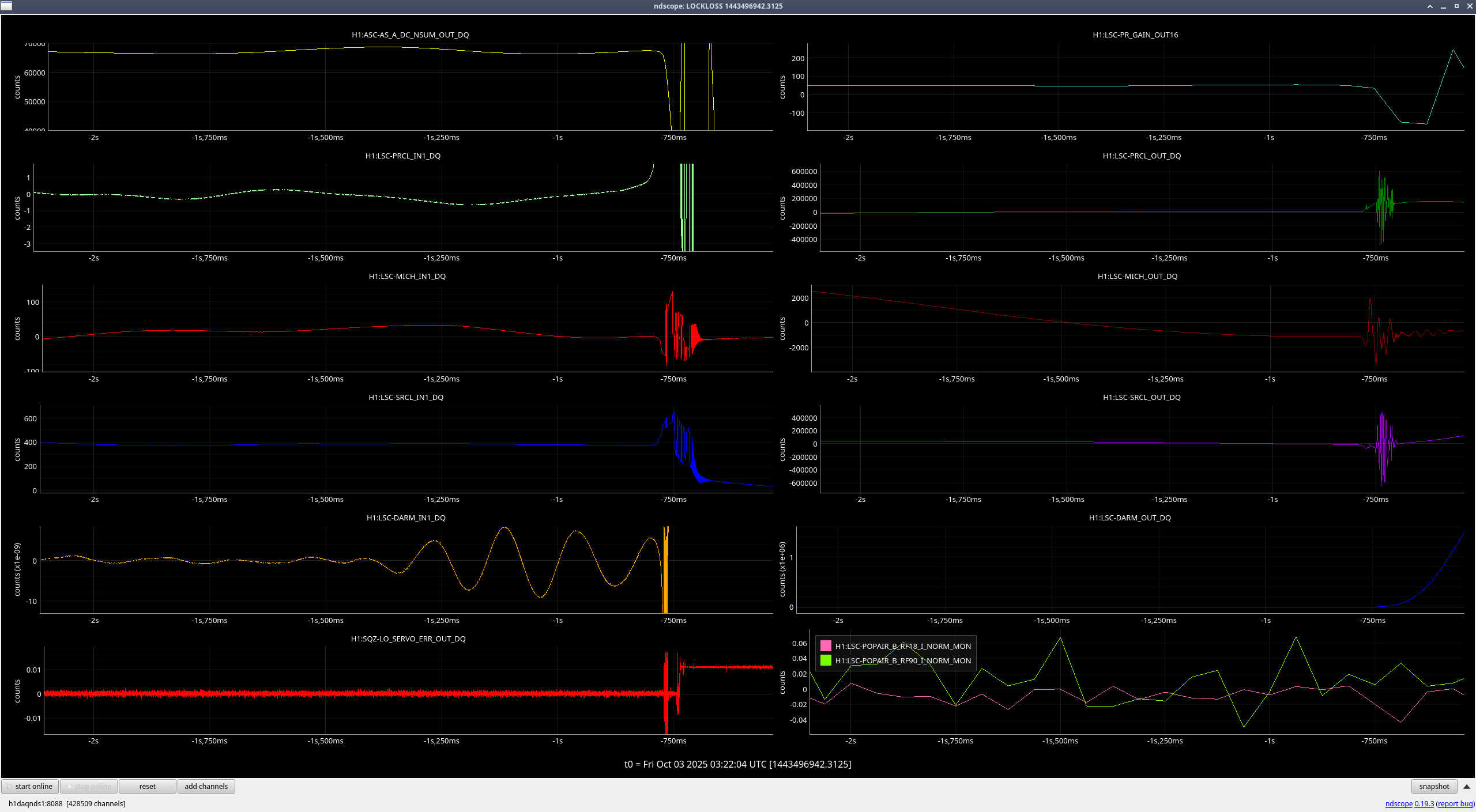Take a snapshot of the plots
Viewport: 1476px width, 812px height.
[1433, 786]
